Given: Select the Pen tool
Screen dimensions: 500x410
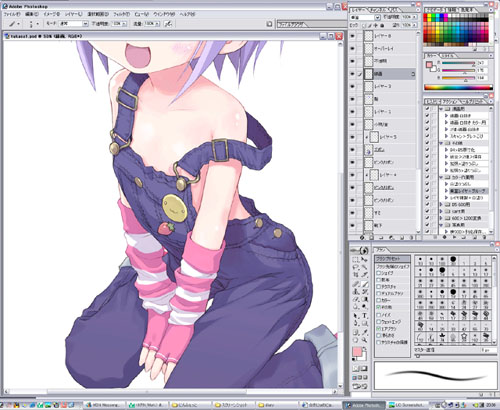Looking at the screenshot, I should [x=356, y=323].
